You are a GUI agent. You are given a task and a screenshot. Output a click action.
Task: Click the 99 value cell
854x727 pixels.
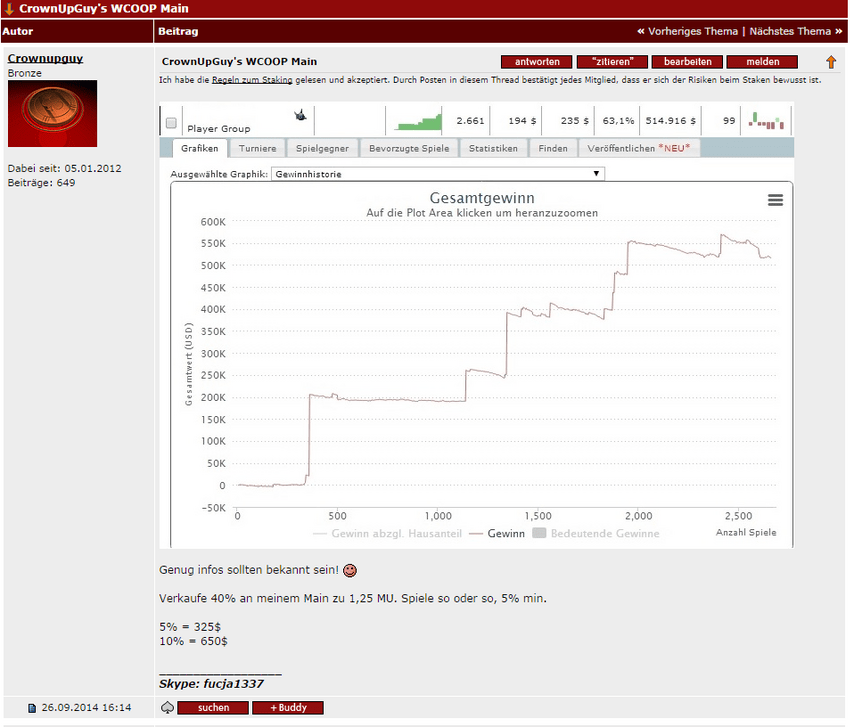click(729, 120)
